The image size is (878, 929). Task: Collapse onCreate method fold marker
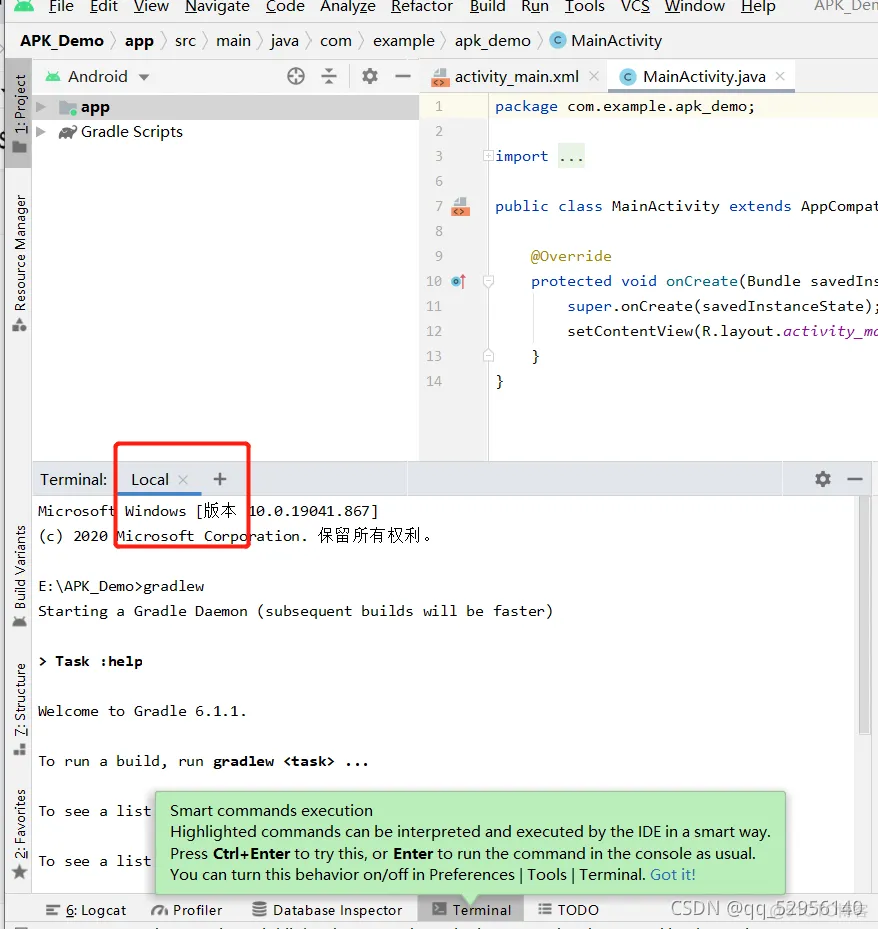[488, 281]
